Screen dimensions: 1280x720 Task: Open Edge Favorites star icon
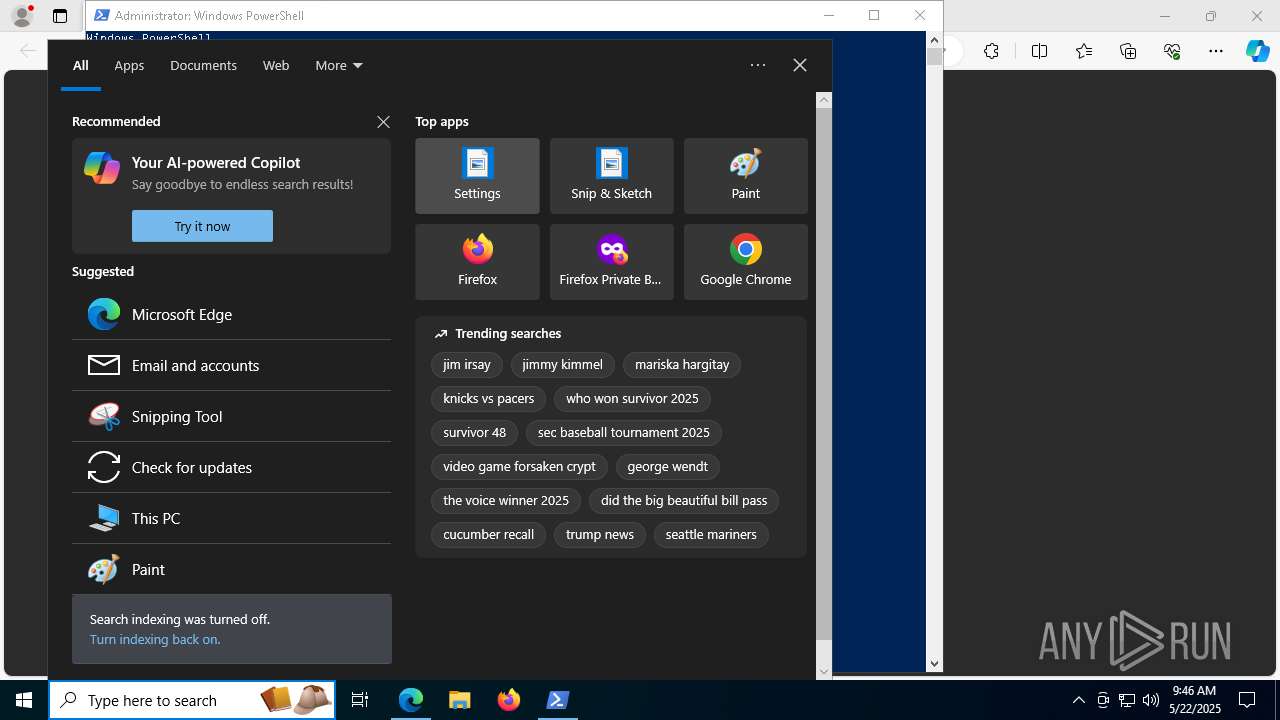coord(1084,51)
